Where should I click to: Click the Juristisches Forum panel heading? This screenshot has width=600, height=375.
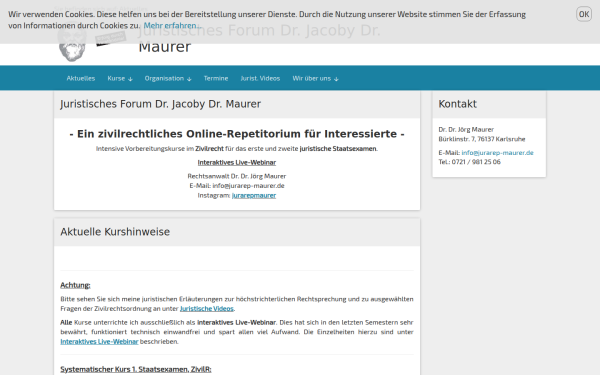160,104
